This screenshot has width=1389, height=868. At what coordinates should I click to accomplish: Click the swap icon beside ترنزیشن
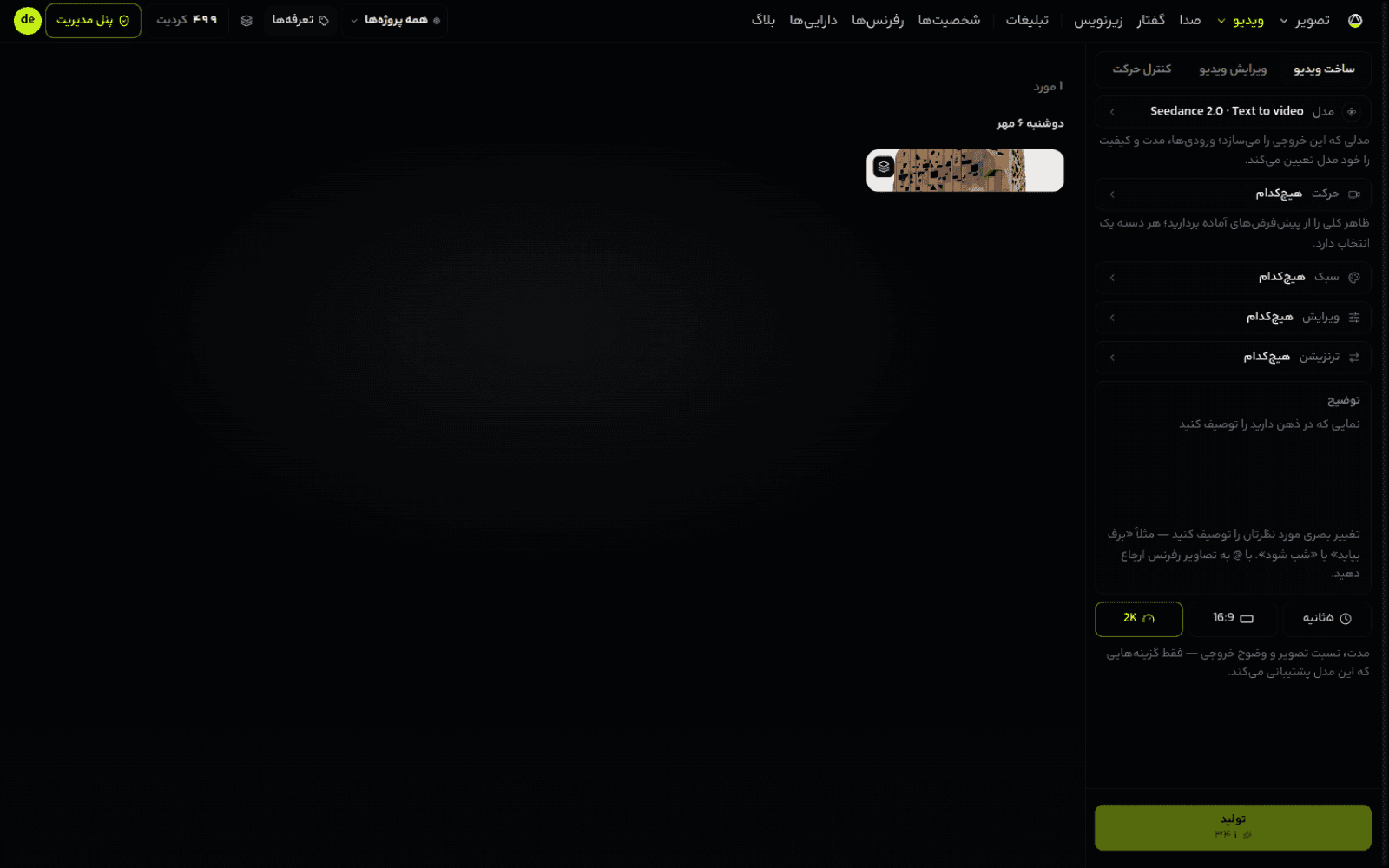(1354, 358)
